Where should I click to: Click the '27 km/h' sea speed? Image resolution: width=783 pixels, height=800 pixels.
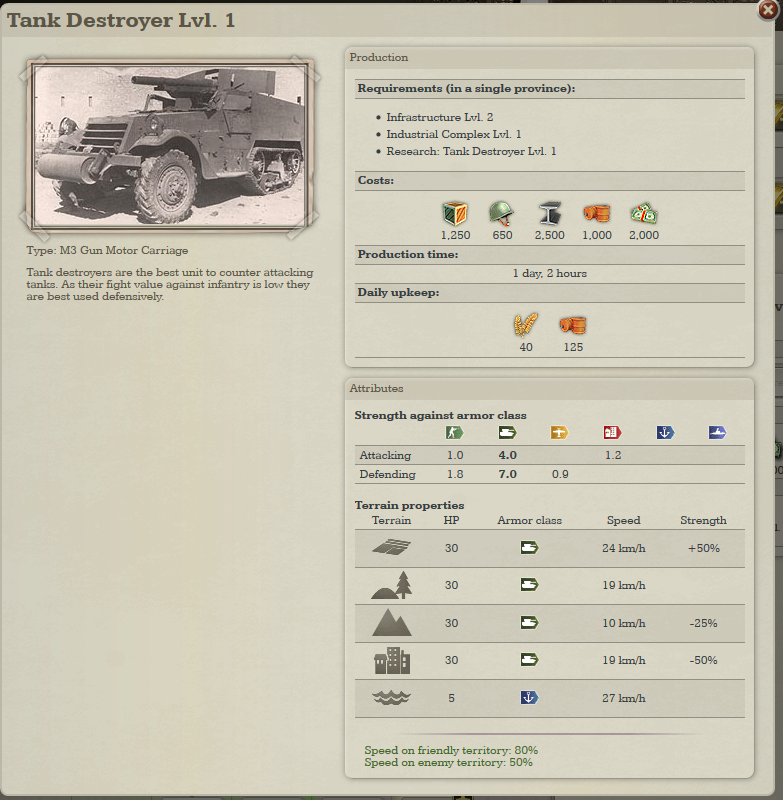pos(623,698)
